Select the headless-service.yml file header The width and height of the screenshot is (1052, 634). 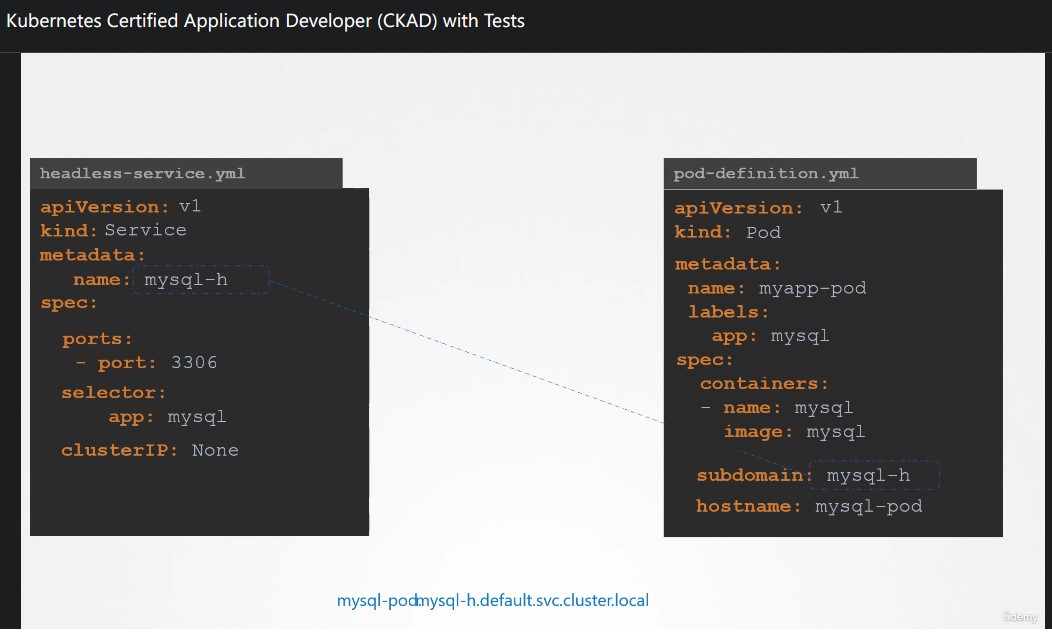click(x=187, y=174)
